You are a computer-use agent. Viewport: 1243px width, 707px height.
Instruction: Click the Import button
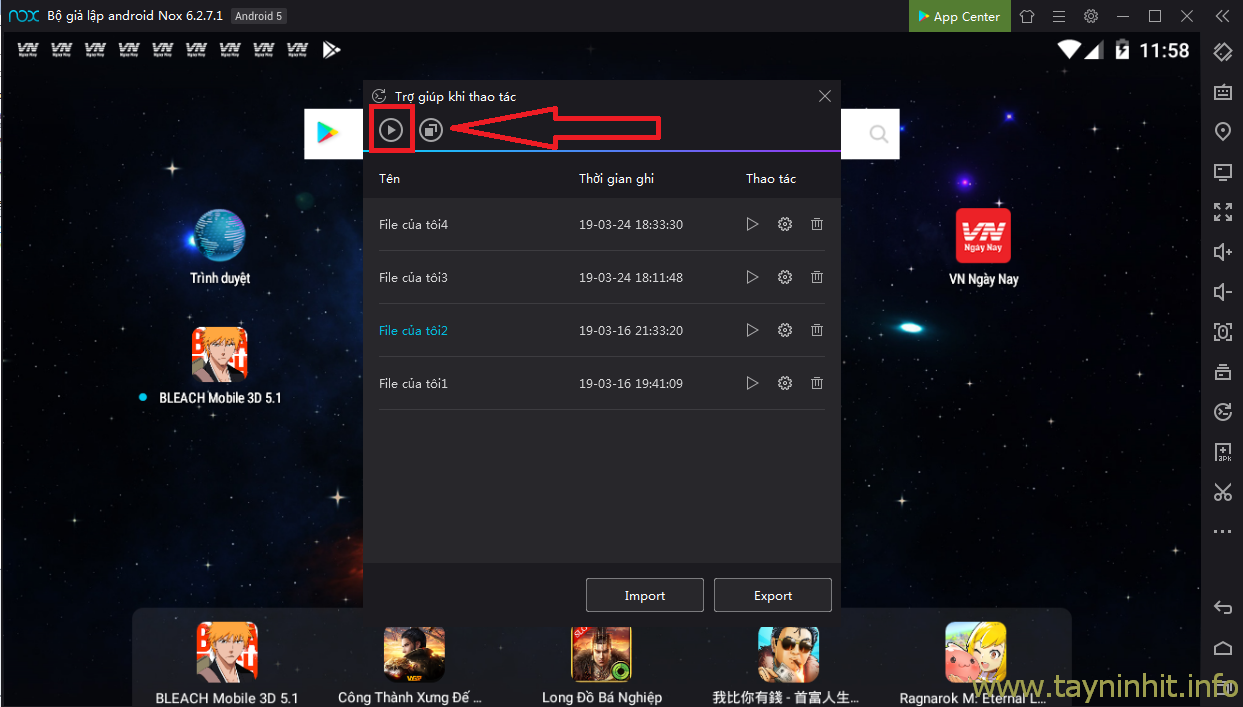tap(644, 595)
